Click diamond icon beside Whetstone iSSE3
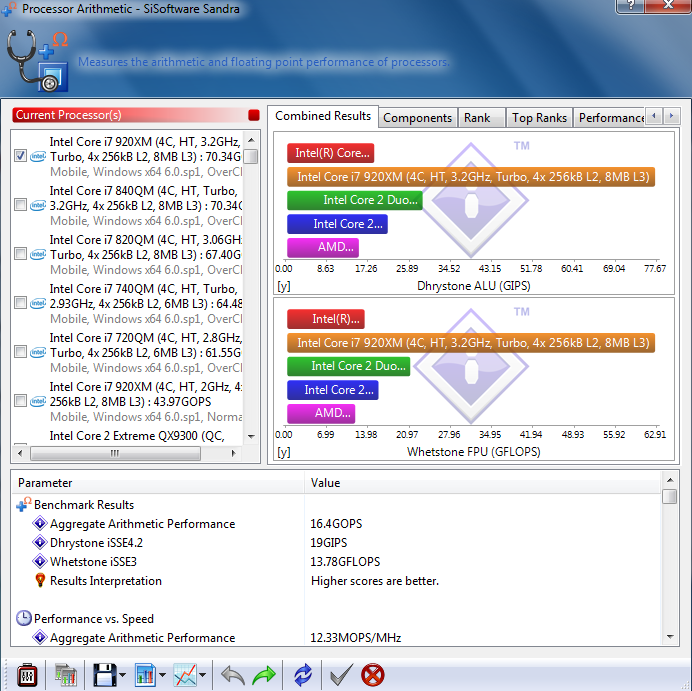Screen dimensions: 692x691 pyautogui.click(x=40, y=561)
